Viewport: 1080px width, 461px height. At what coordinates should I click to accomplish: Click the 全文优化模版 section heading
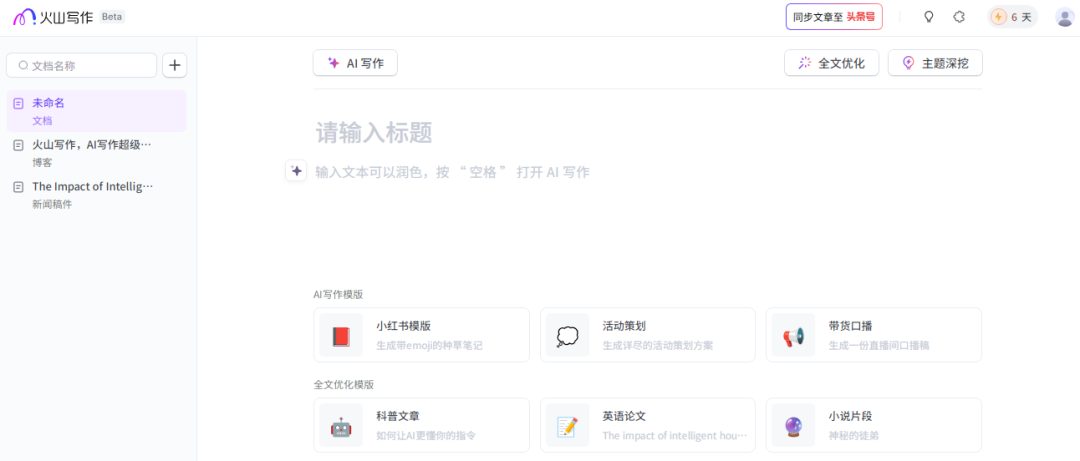(344, 385)
